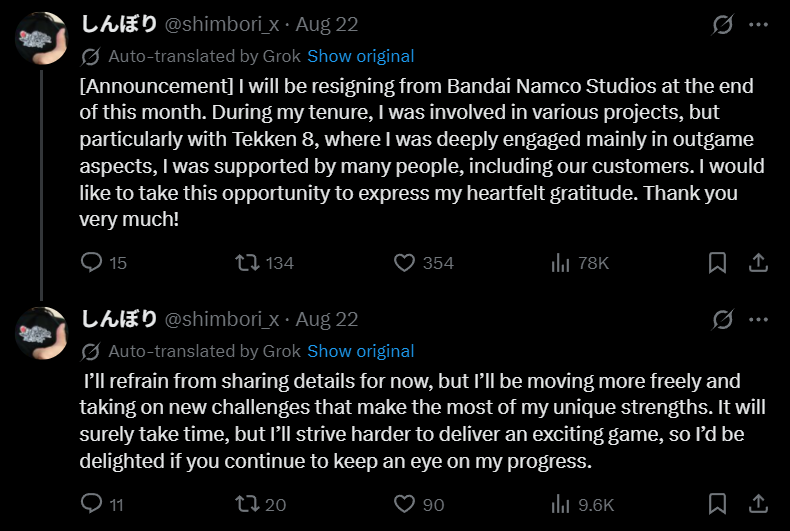The width and height of the screenshot is (790, 531).
Task: Reply to the second tweet with 11 replies
Action: click(x=92, y=504)
